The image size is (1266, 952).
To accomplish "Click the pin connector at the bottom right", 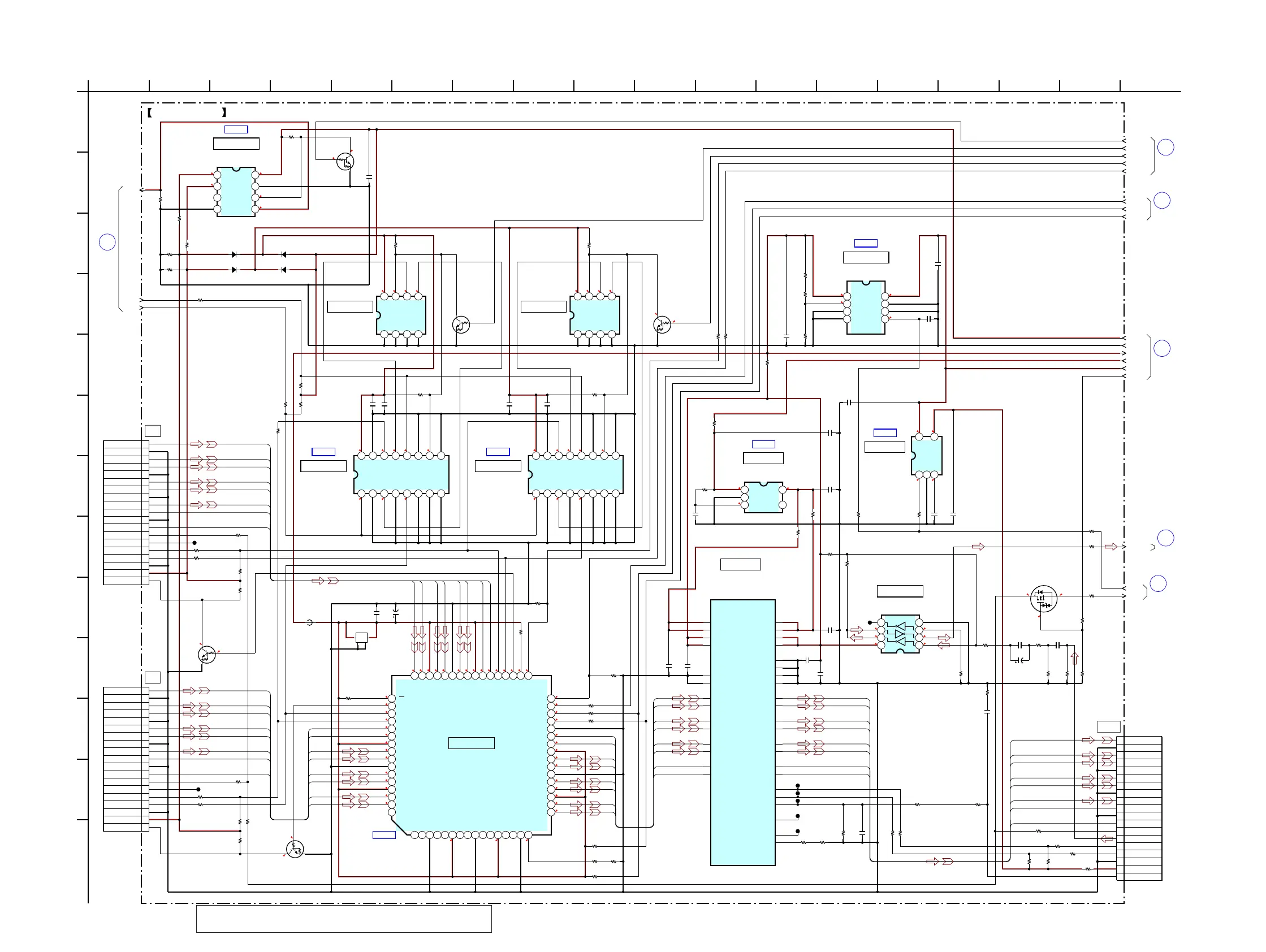I will pos(1139,808).
